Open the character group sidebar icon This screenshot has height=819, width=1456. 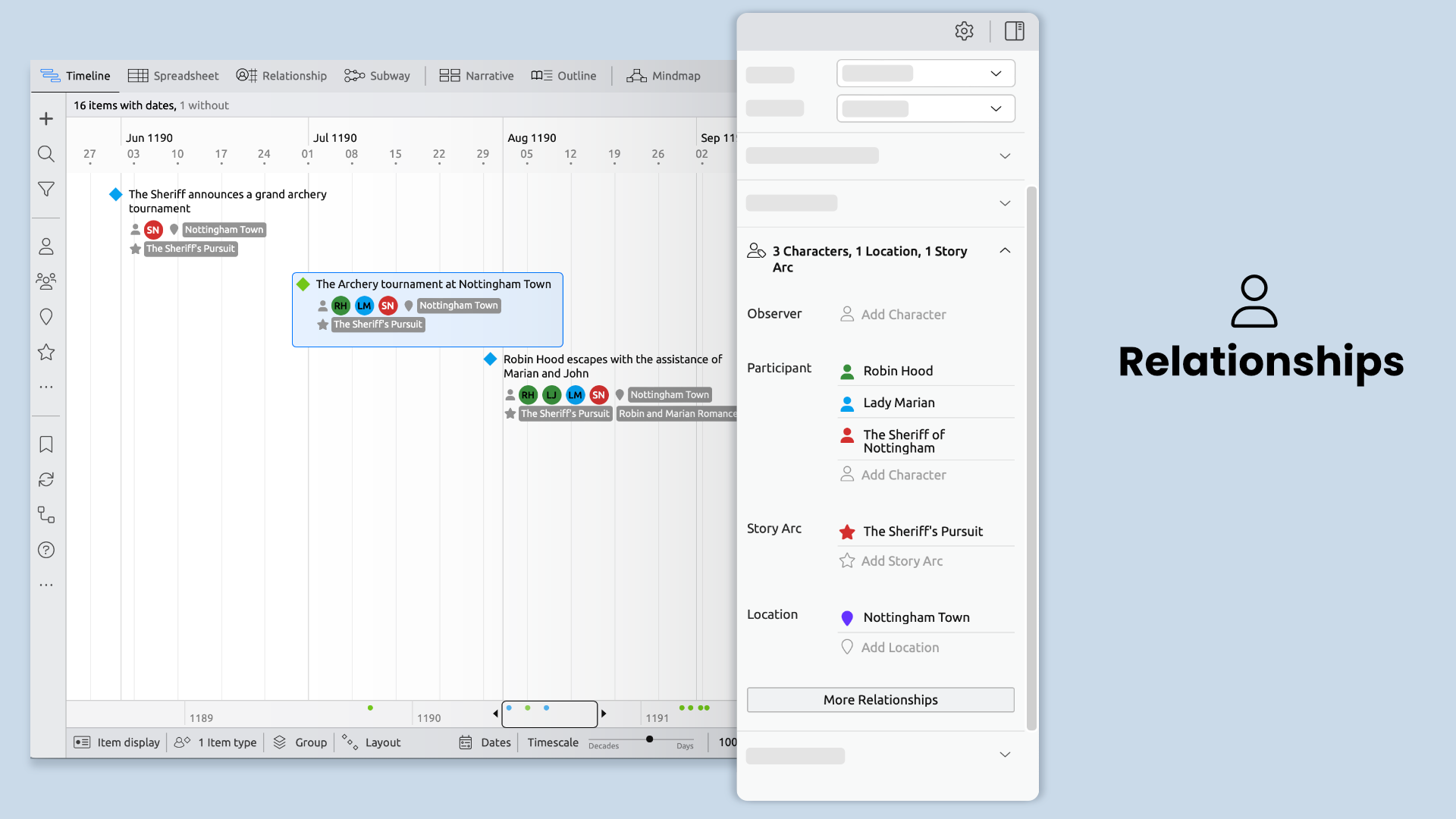(46, 281)
